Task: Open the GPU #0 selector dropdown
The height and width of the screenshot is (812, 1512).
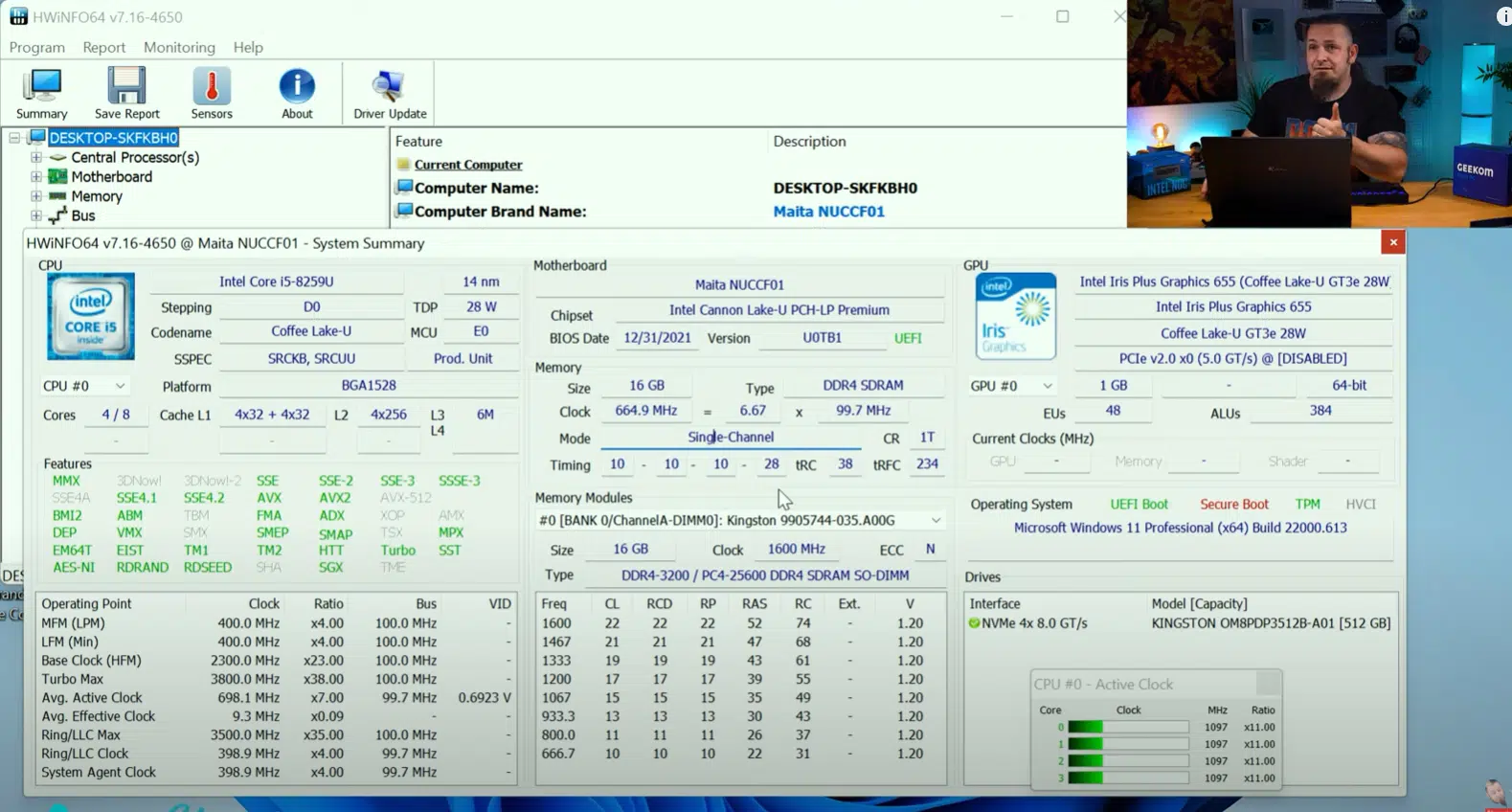Action: 1011,386
